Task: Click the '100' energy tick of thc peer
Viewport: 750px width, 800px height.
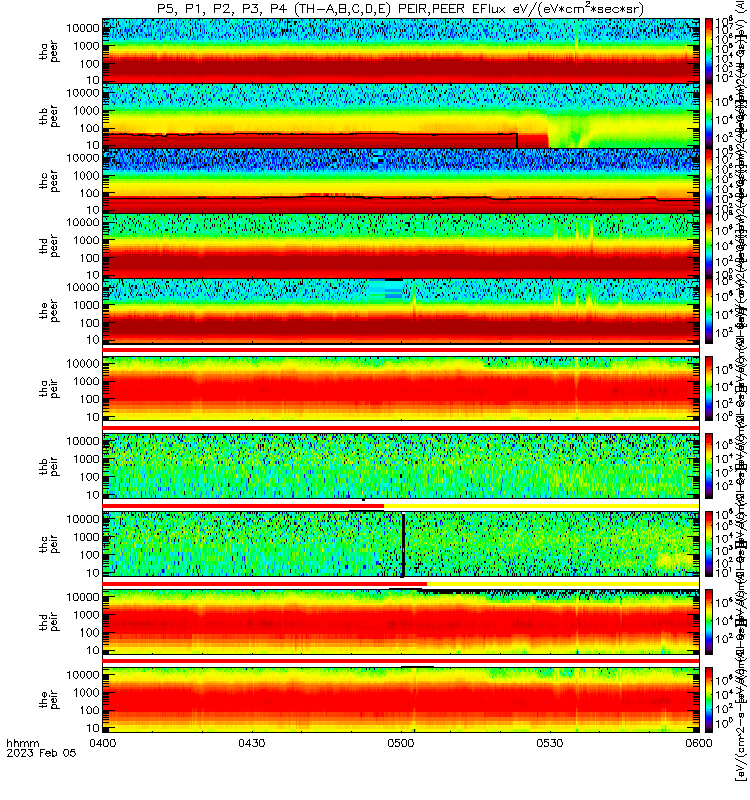Action: click(89, 193)
